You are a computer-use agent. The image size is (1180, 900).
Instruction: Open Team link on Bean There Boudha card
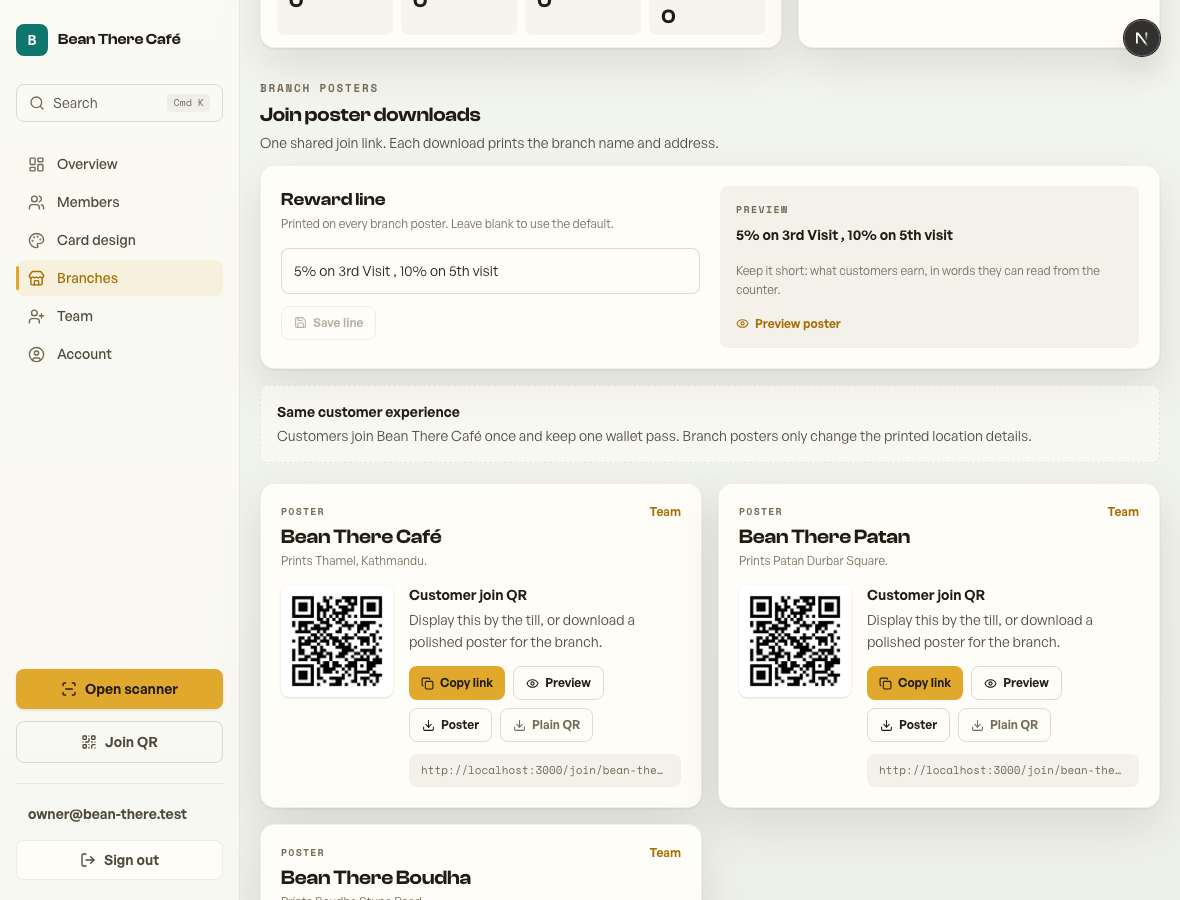[x=665, y=853]
